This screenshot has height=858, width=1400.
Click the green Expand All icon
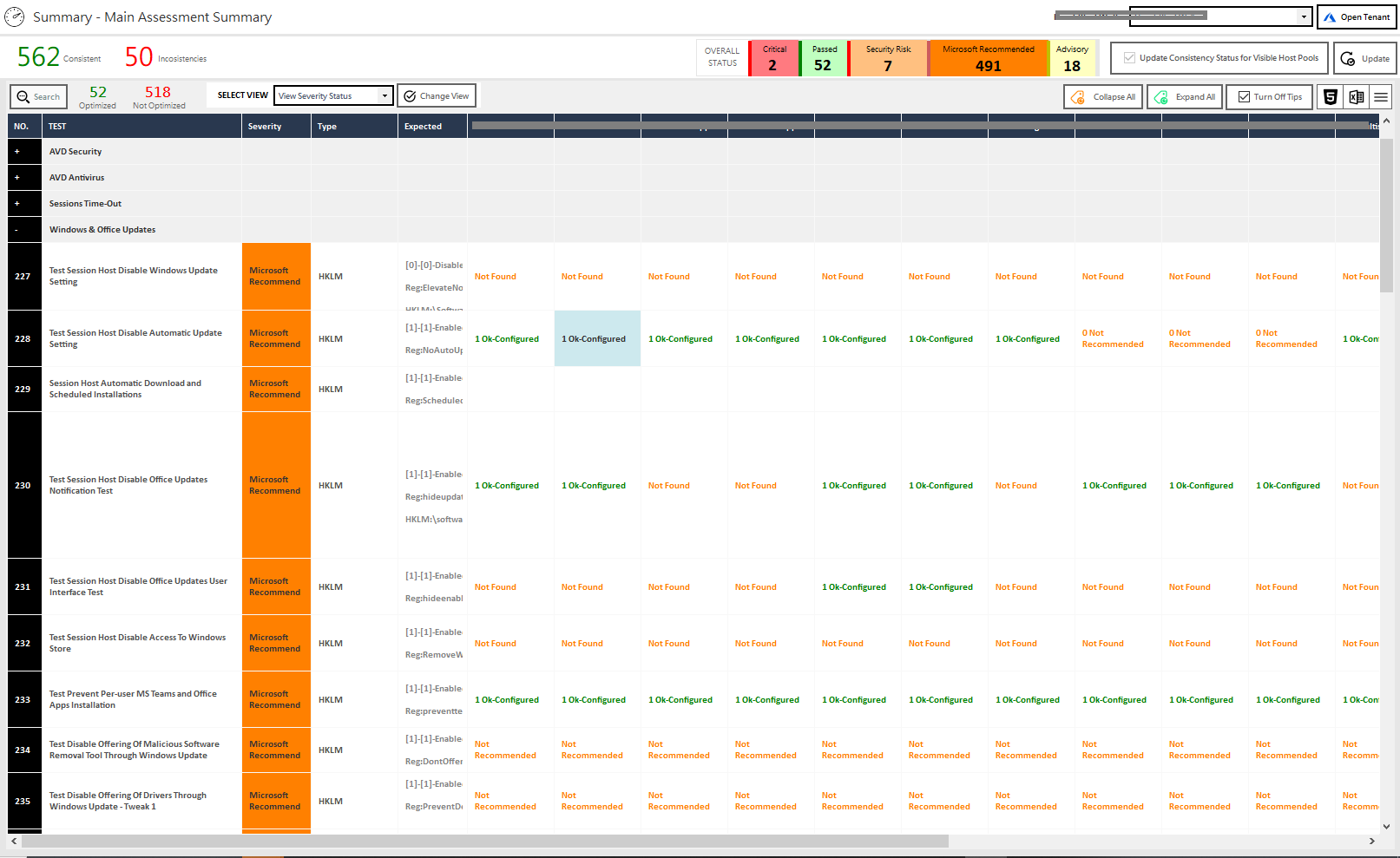(1160, 96)
